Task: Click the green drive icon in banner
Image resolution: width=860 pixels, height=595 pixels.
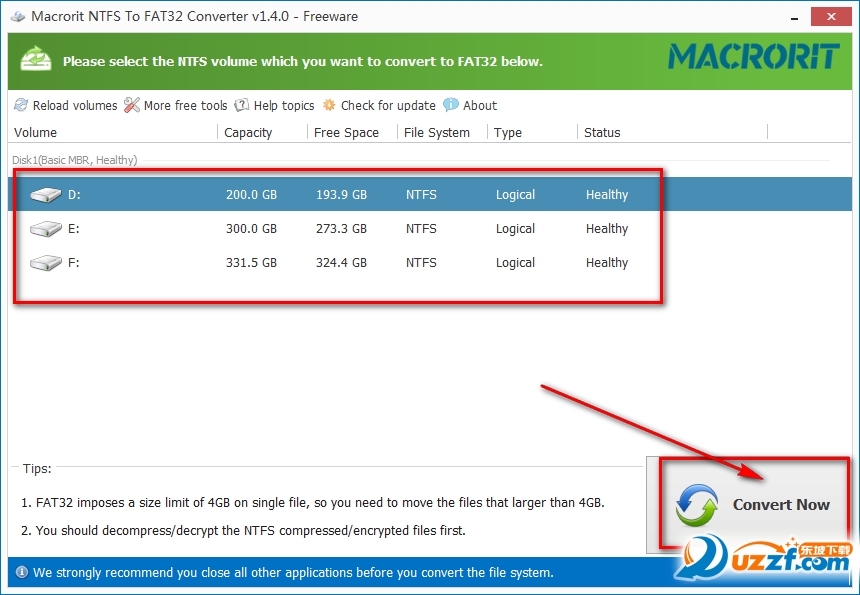Action: (x=36, y=59)
